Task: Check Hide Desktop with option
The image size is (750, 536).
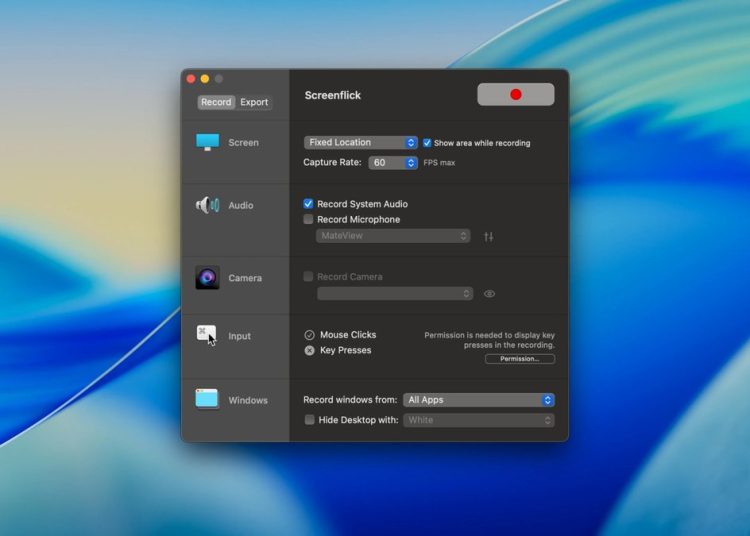Action: click(x=309, y=420)
